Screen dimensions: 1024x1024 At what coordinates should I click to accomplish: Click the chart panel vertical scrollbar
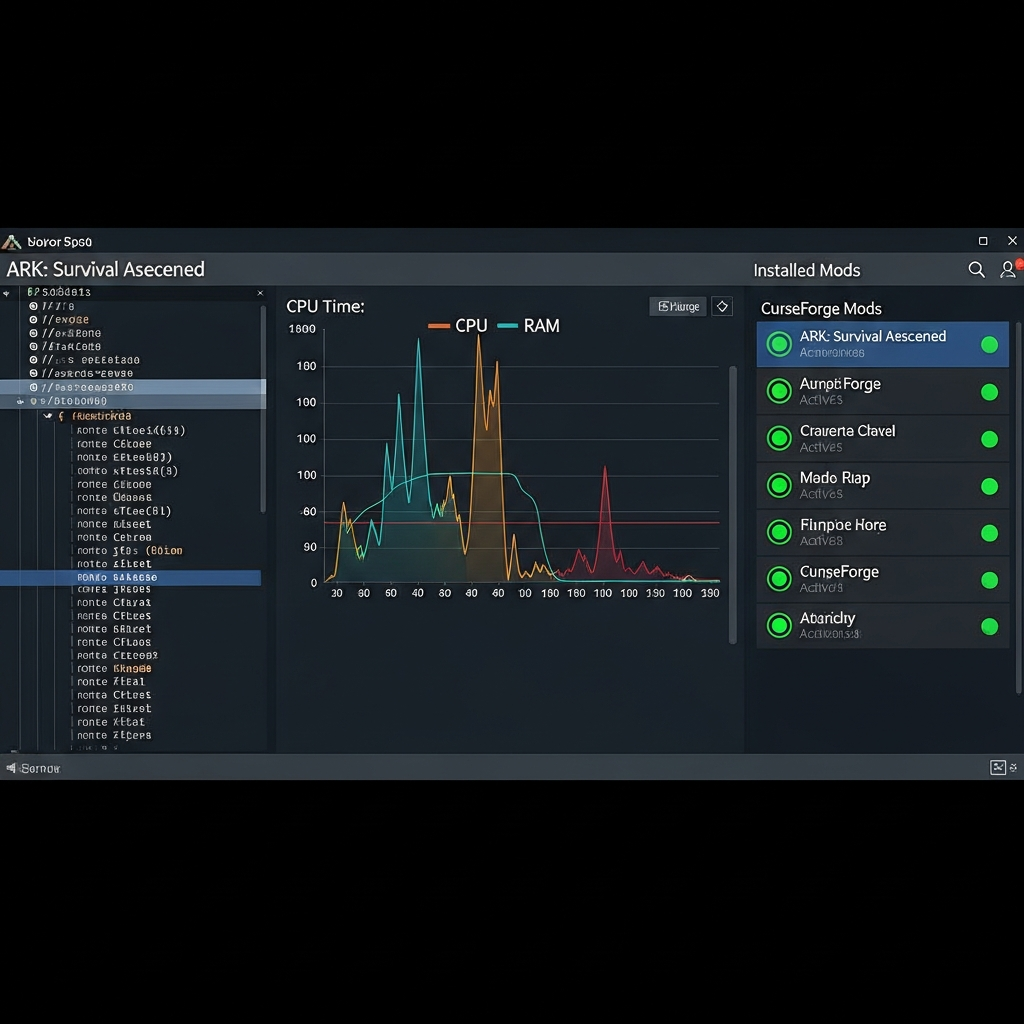coord(733,505)
